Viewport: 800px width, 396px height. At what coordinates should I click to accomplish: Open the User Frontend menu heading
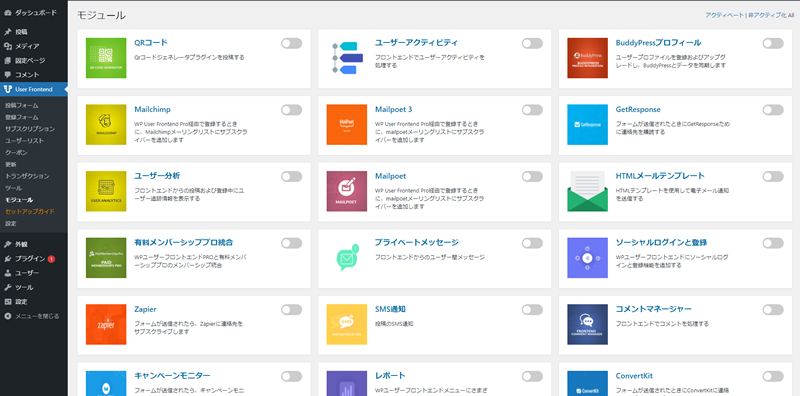(x=34, y=89)
